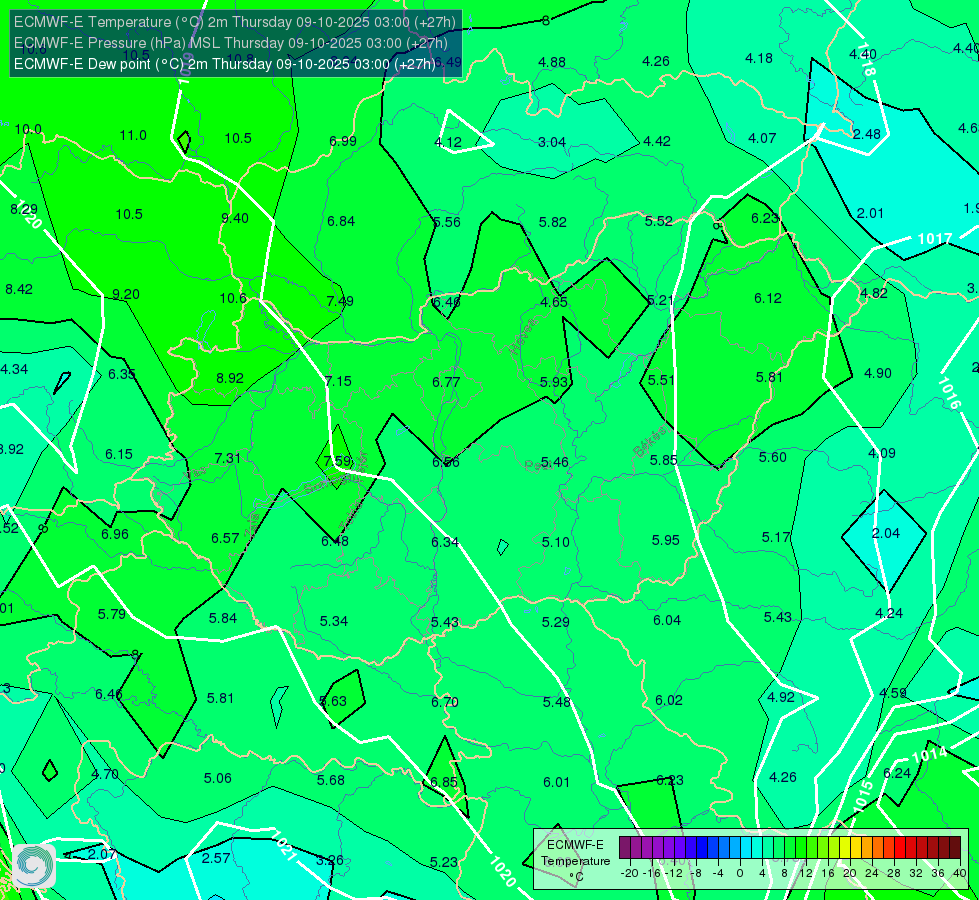This screenshot has height=900, width=979.
Task: Click the legend tick label '24'
Action: [872, 873]
